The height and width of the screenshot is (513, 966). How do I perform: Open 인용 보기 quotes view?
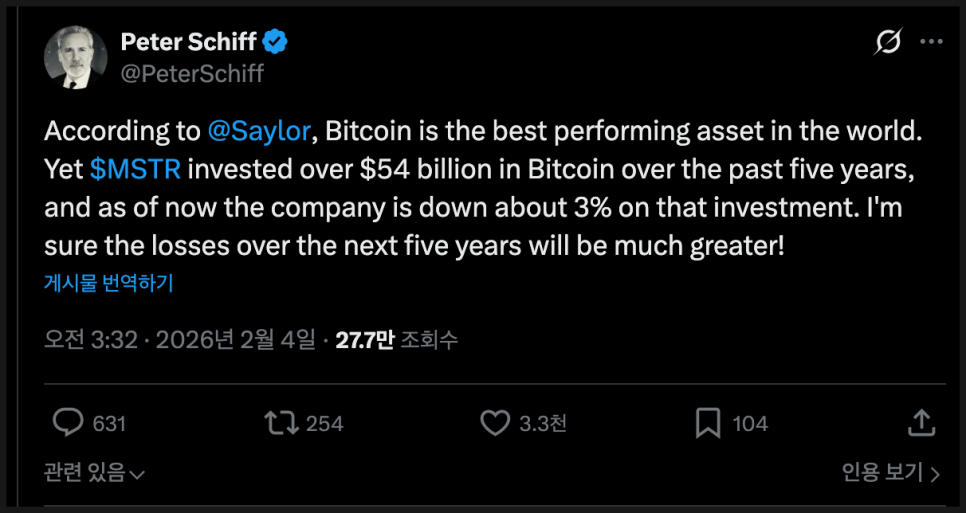pyautogui.click(x=890, y=472)
